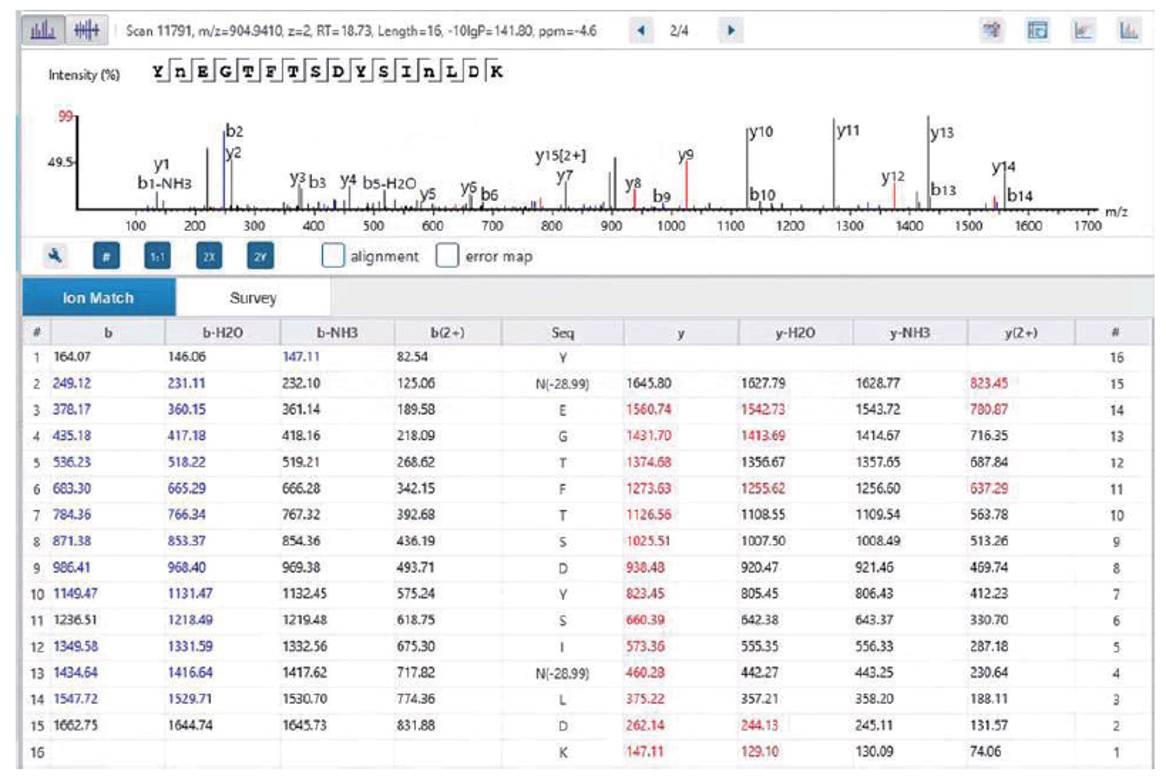Select cell value 1273.63 in y column
This screenshot has height=782, width=1166.
pos(648,488)
